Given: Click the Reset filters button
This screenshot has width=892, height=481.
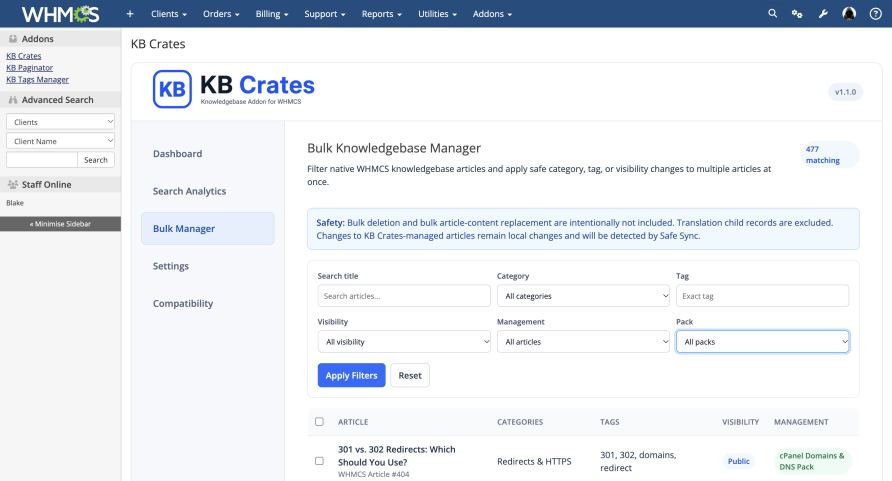Looking at the screenshot, I should [x=410, y=375].
